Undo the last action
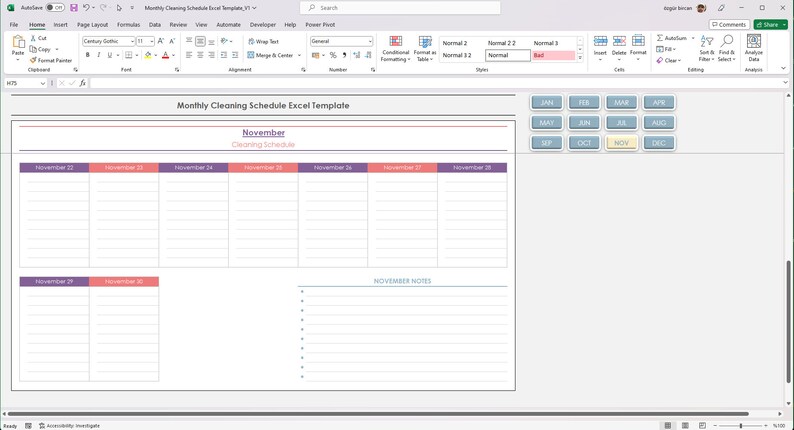This screenshot has height=430, width=794. [x=86, y=8]
